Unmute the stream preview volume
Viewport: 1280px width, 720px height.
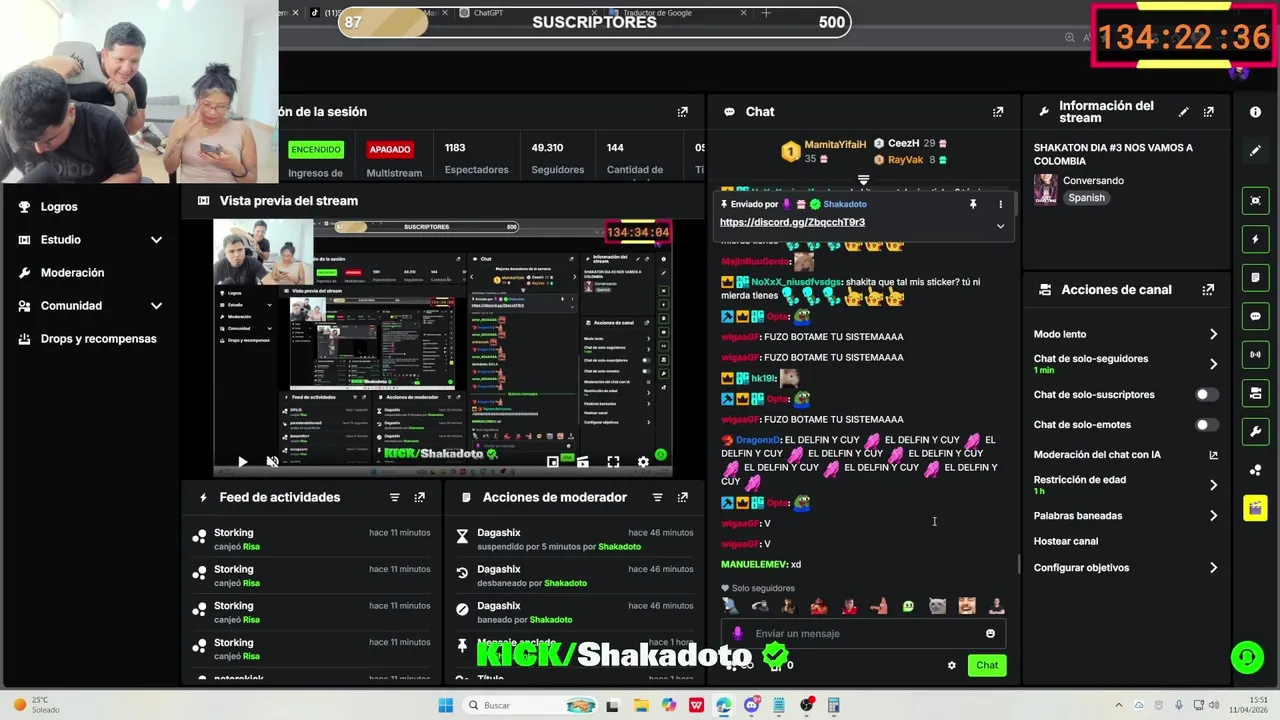[272, 462]
